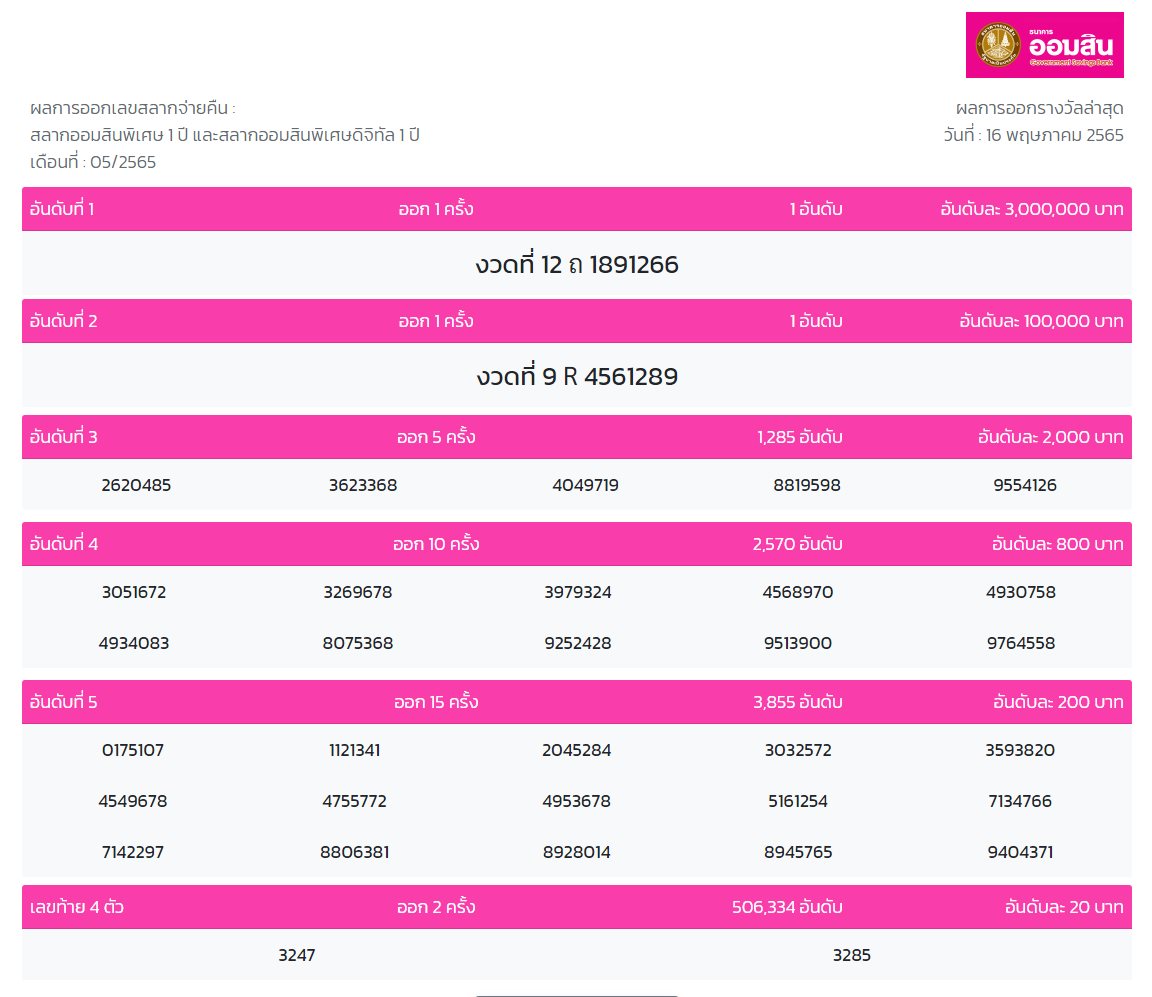Click the อันดับที่ 3 header label

(x=63, y=437)
